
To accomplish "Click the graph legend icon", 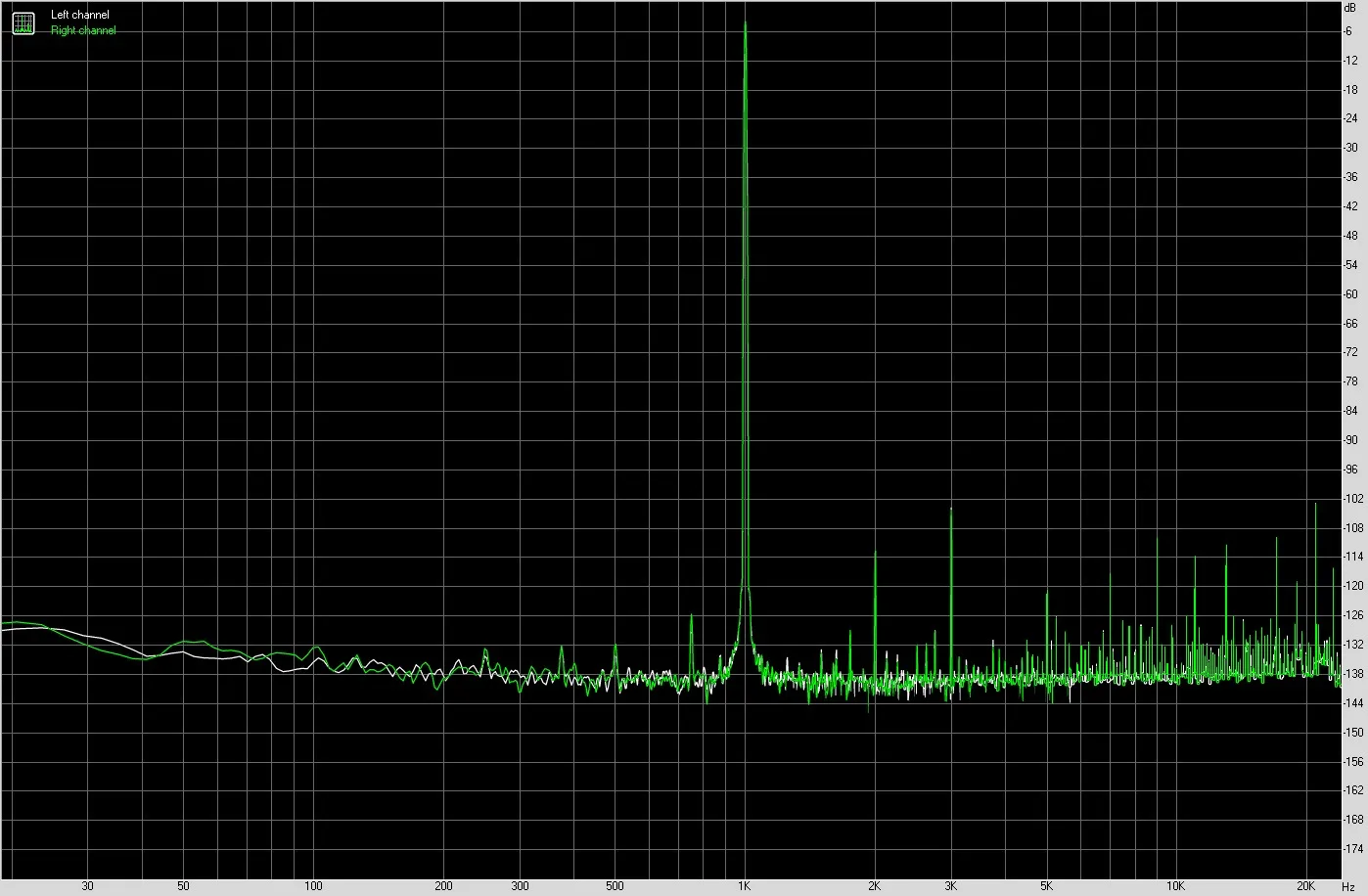I will 23,22.
